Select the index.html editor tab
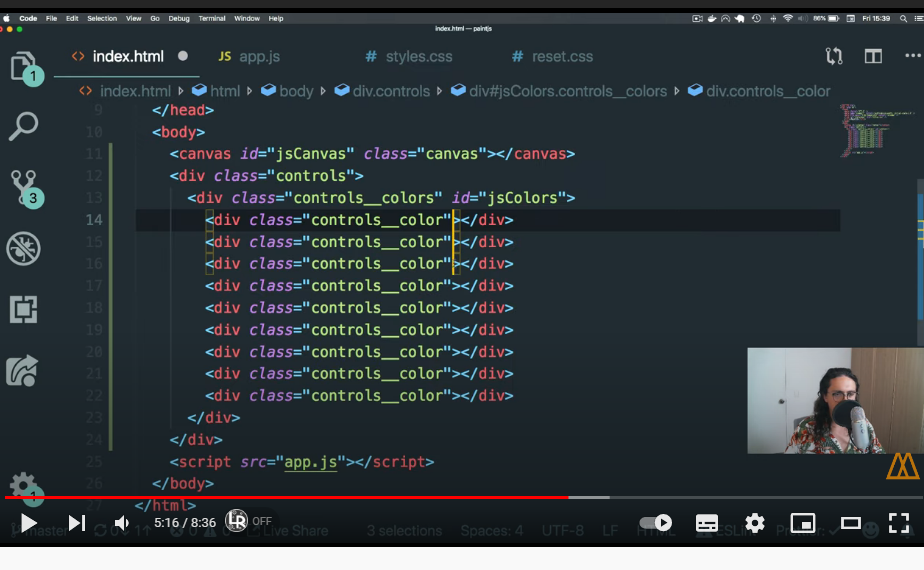Screen dimensions: 924x570 point(128,57)
